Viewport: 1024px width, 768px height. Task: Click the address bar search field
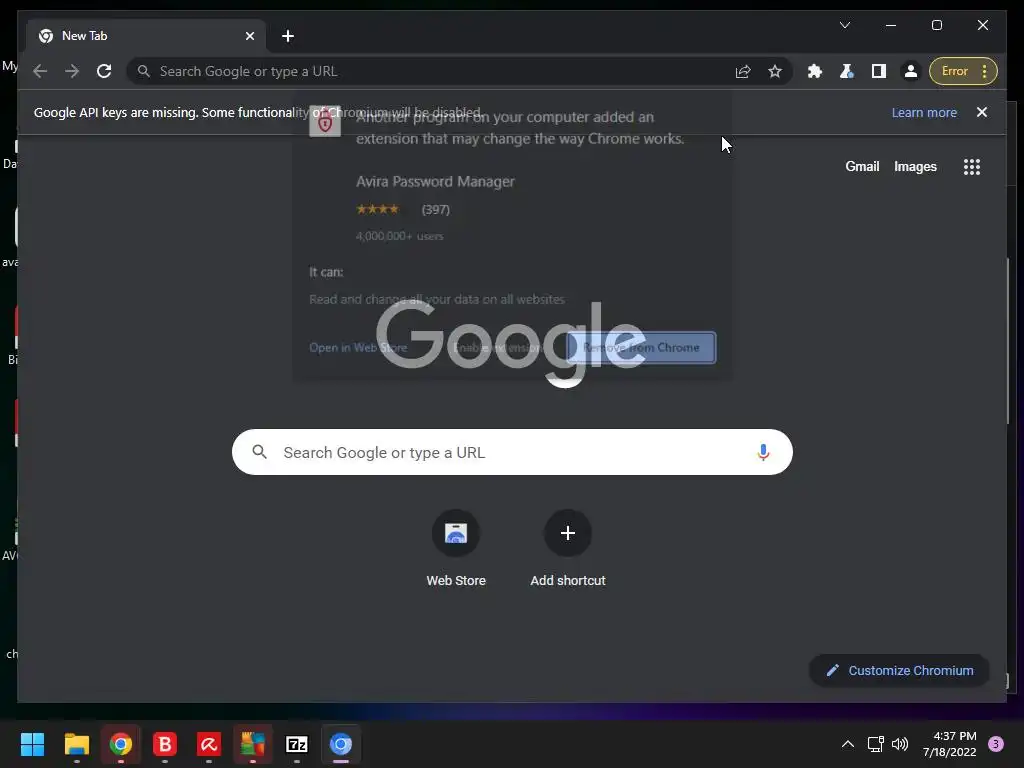(431, 71)
